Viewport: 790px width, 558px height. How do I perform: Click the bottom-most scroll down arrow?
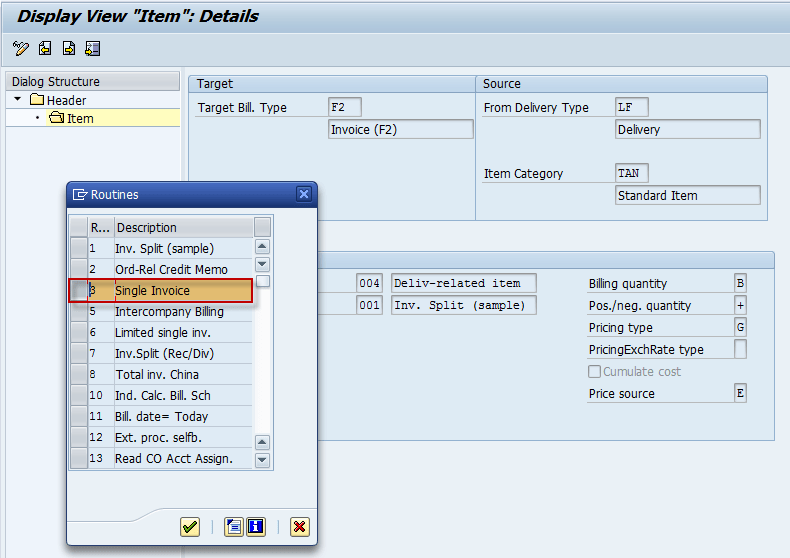pyautogui.click(x=262, y=460)
